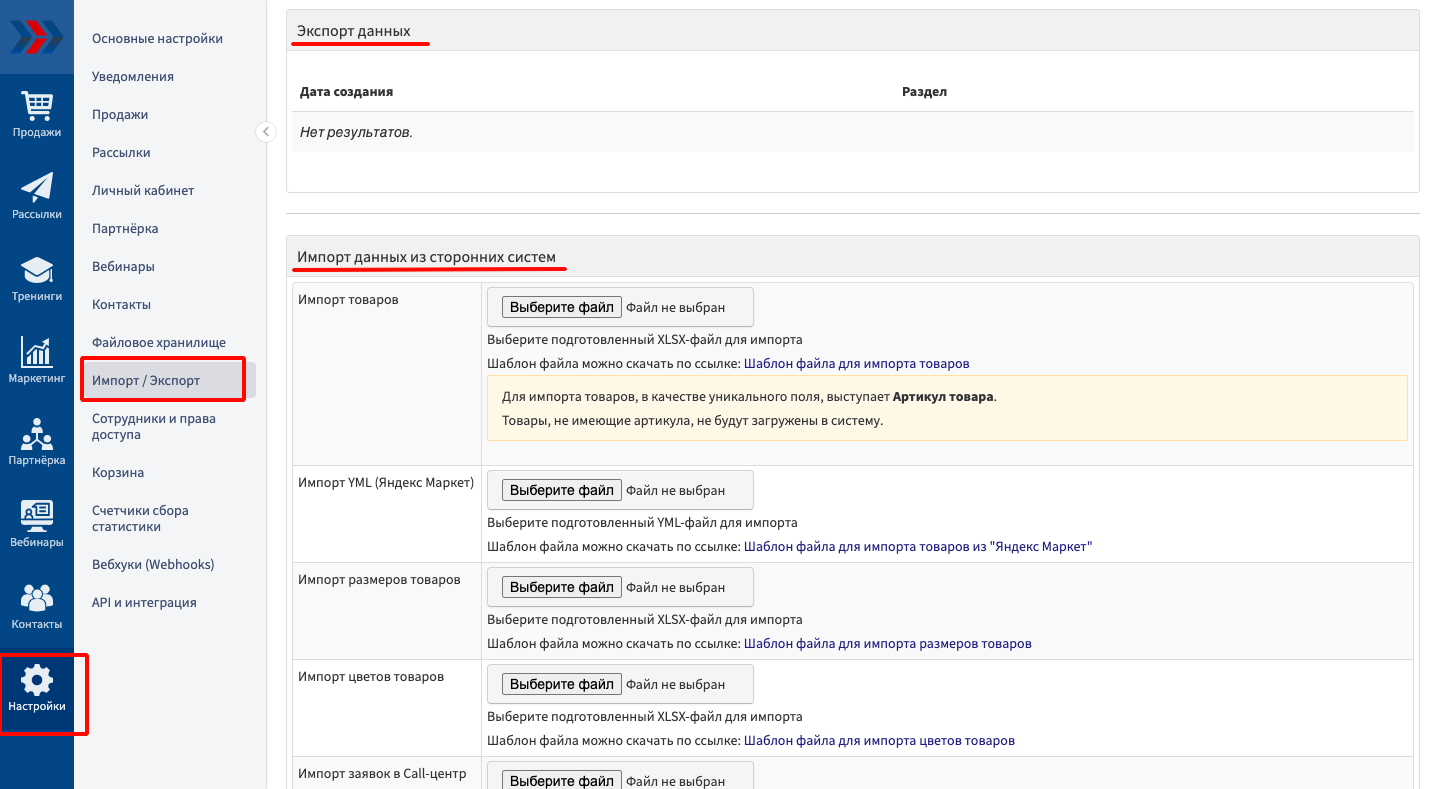Choose a file for Импорт товаров
Image resolution: width=1440 pixels, height=789 pixels.
click(562, 307)
